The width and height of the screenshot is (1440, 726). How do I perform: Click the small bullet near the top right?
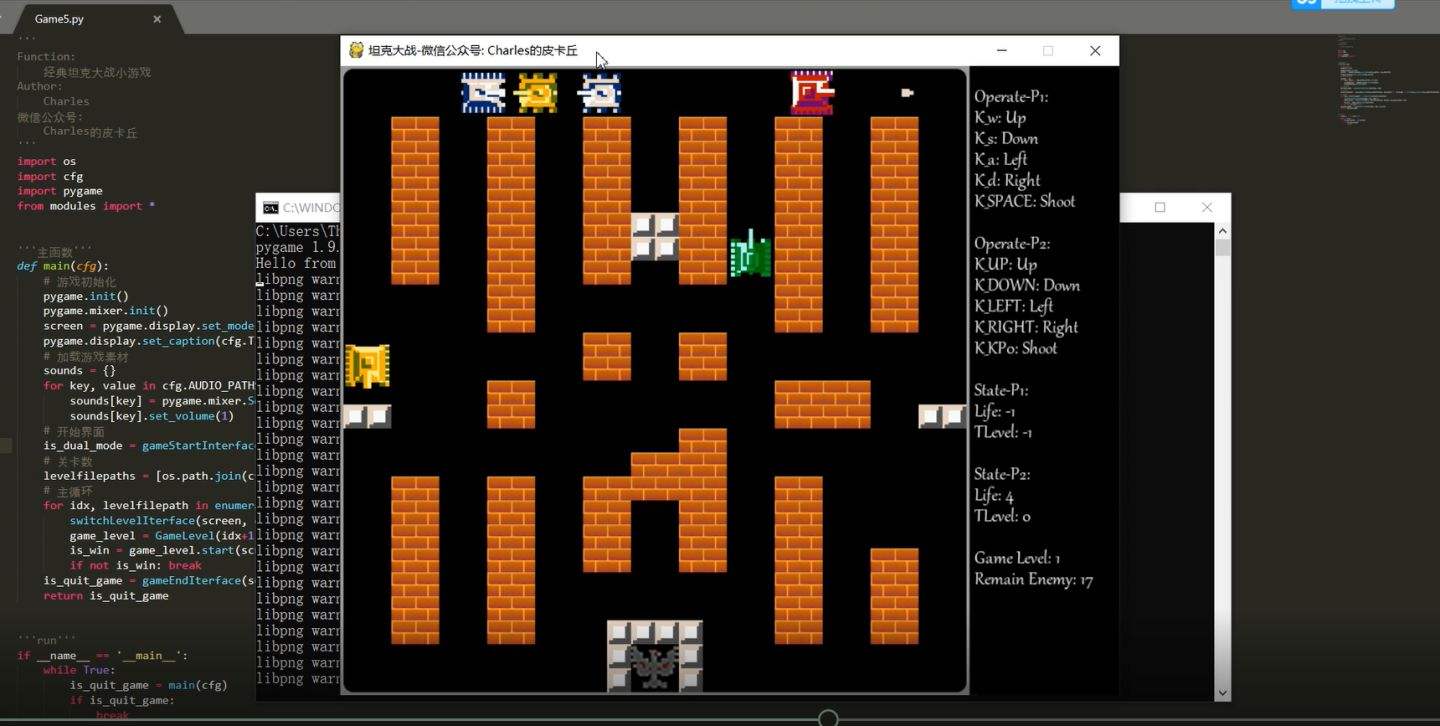tap(907, 93)
